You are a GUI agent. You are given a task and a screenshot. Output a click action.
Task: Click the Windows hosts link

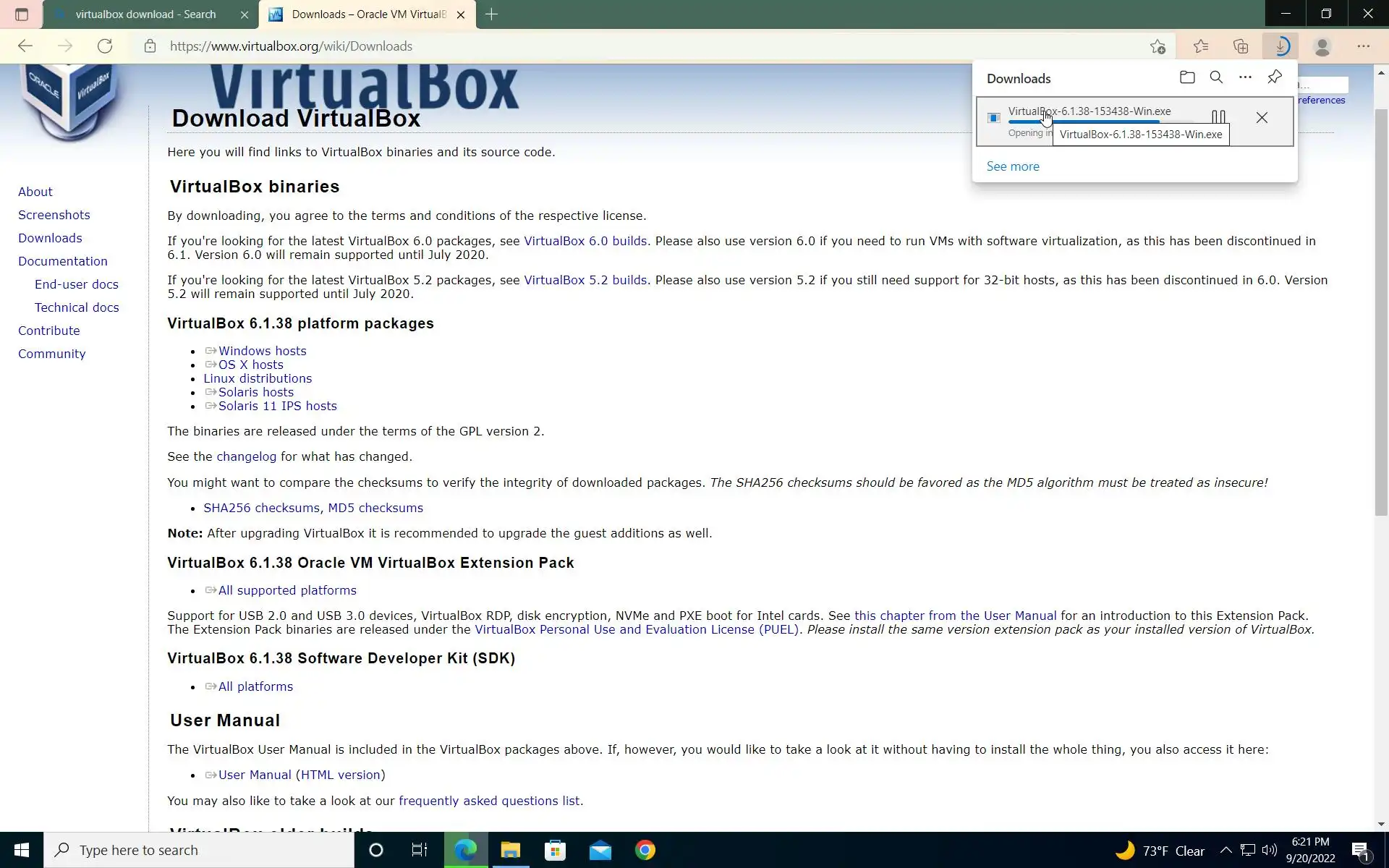pyautogui.click(x=262, y=351)
